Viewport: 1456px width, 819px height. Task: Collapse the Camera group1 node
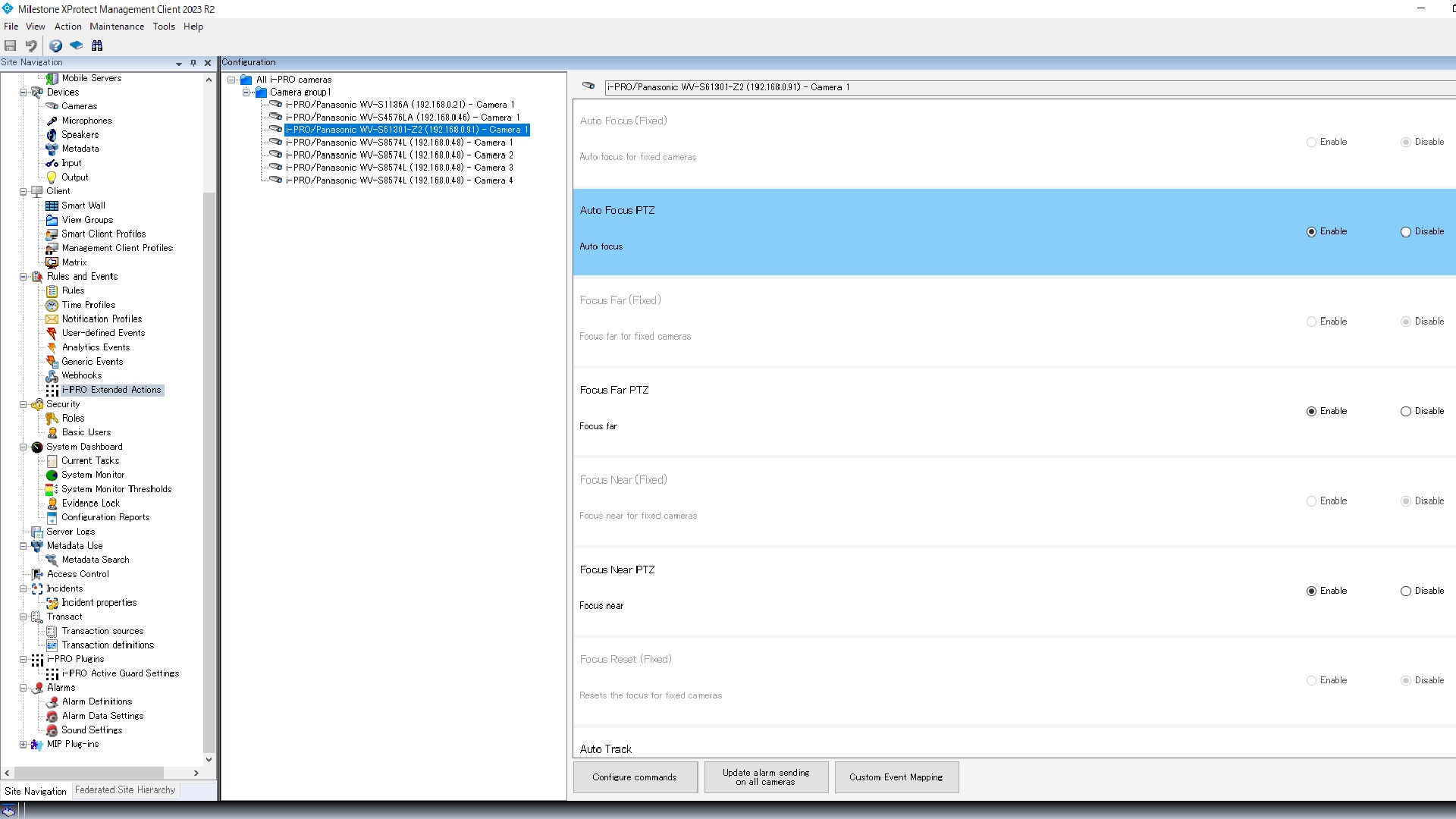point(246,93)
